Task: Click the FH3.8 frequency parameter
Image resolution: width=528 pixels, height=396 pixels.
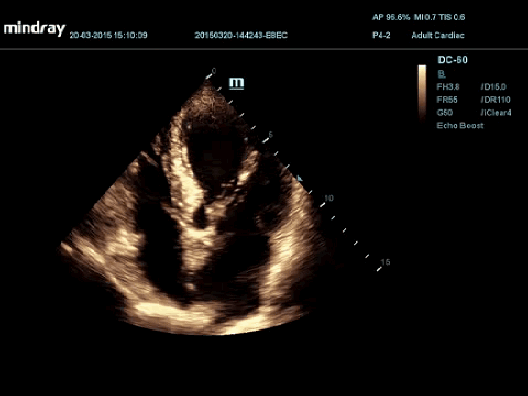Action: click(448, 87)
